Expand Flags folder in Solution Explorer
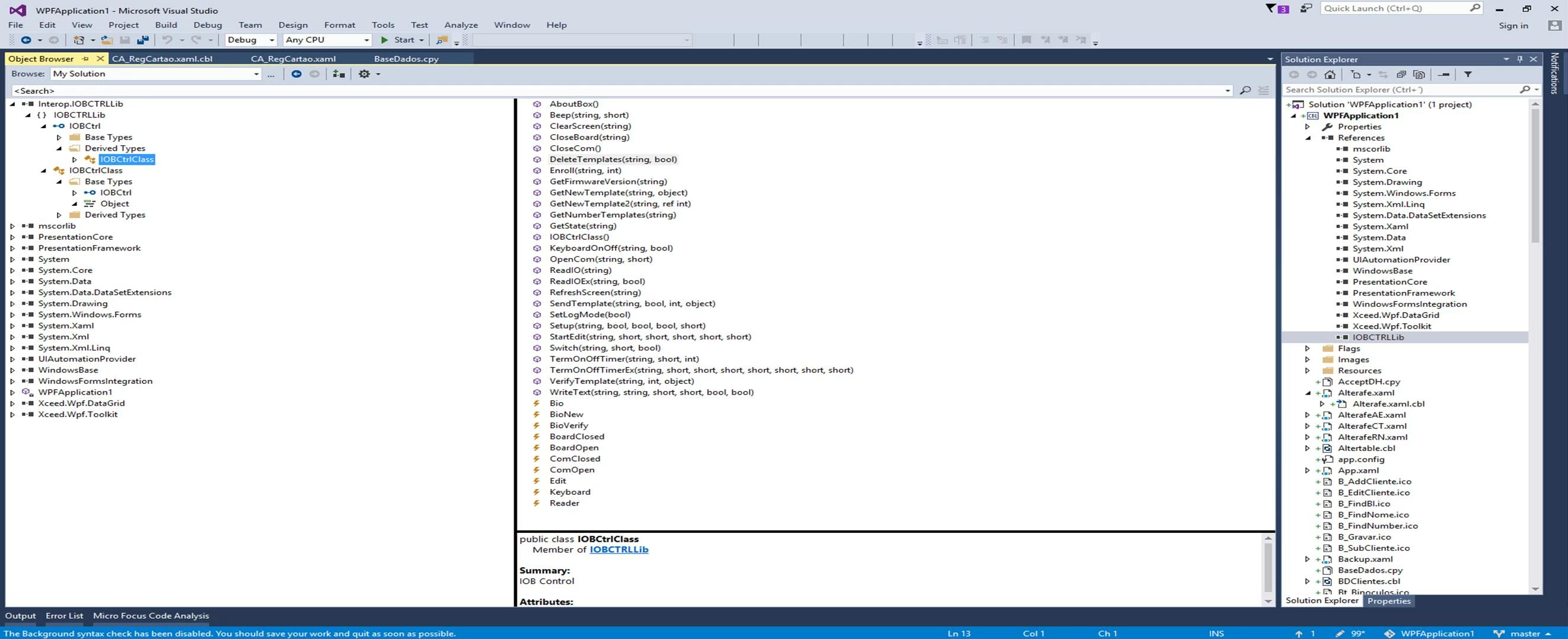 (x=1308, y=348)
